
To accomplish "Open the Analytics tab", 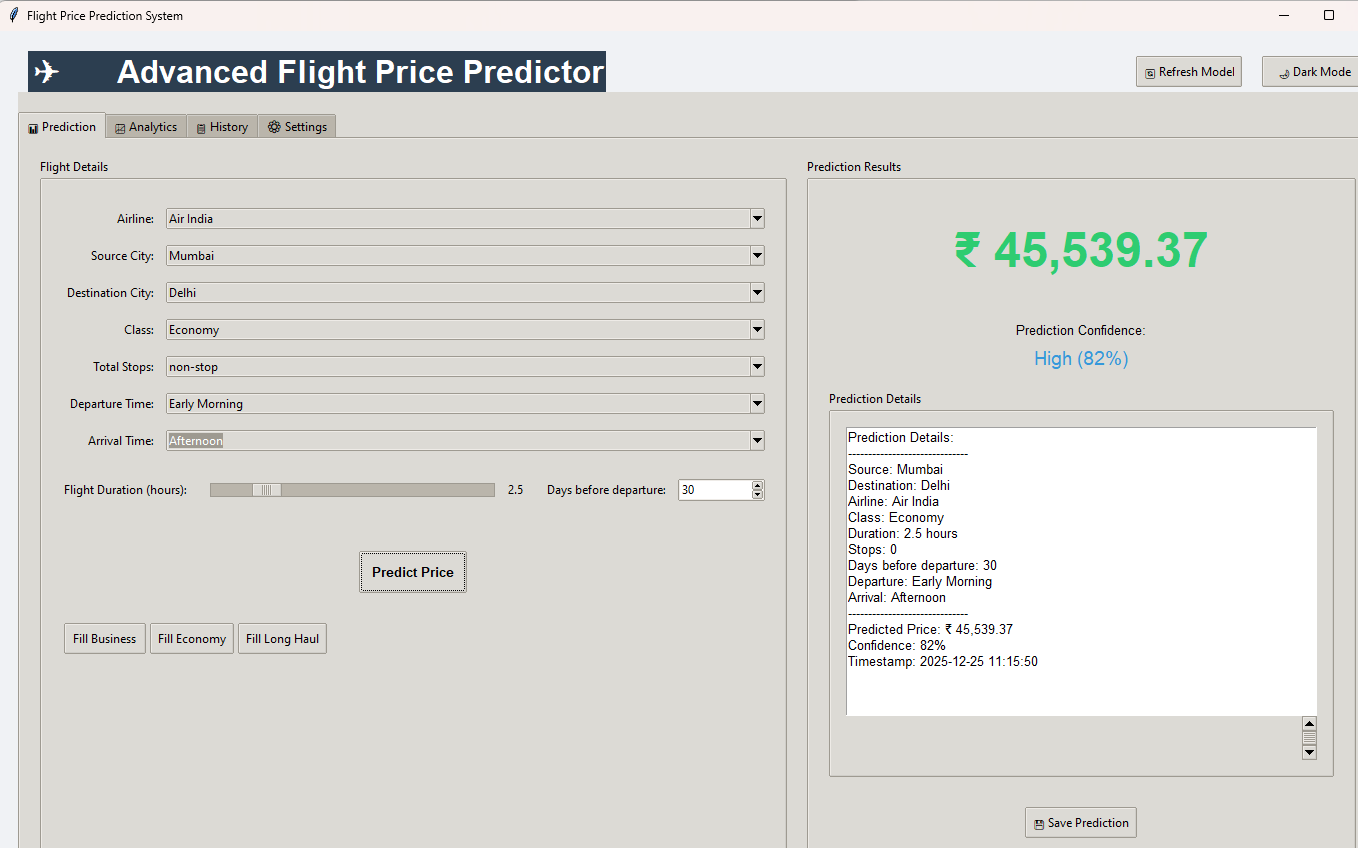I will coord(146,127).
